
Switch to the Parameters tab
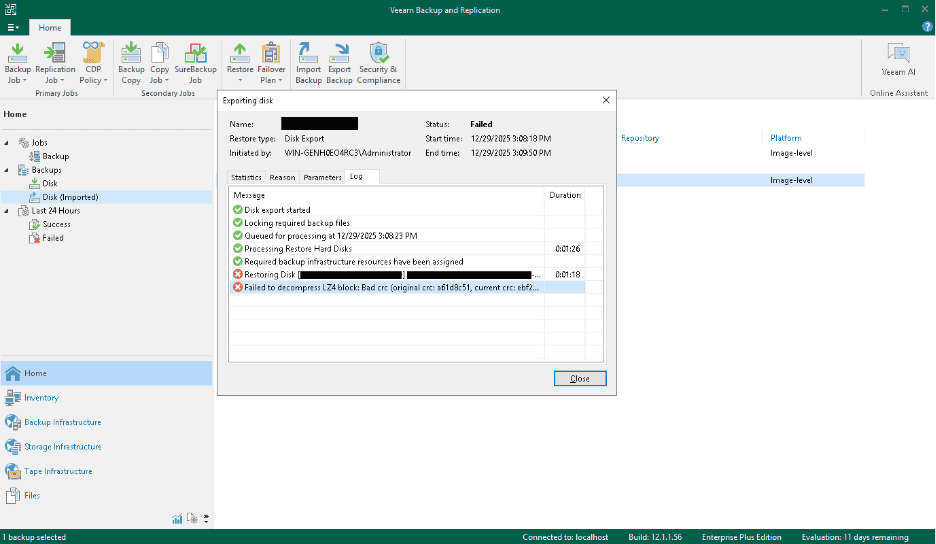(x=322, y=177)
